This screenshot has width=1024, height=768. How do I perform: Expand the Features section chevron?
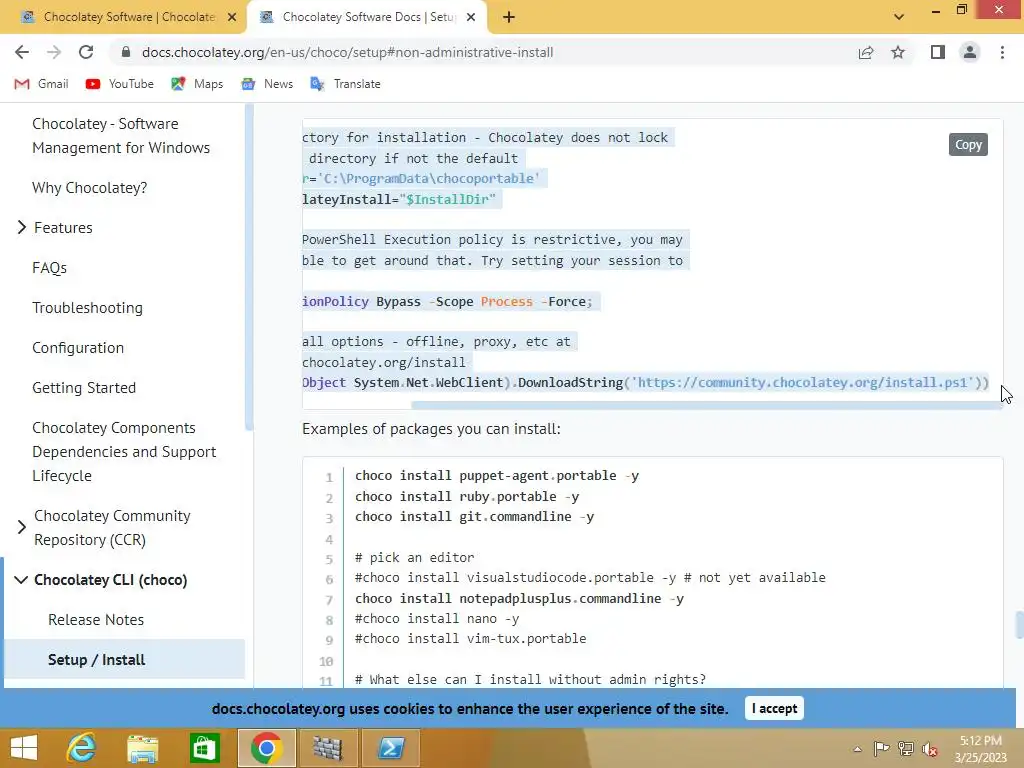[x=22, y=227]
